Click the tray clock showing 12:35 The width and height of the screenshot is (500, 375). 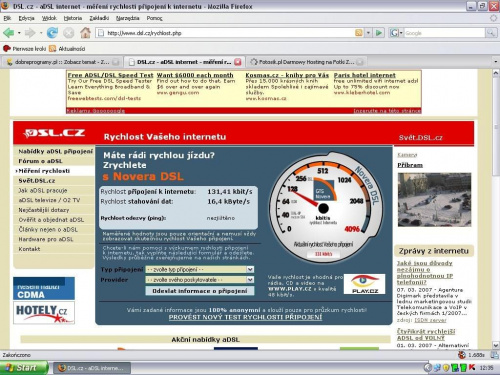tap(486, 368)
